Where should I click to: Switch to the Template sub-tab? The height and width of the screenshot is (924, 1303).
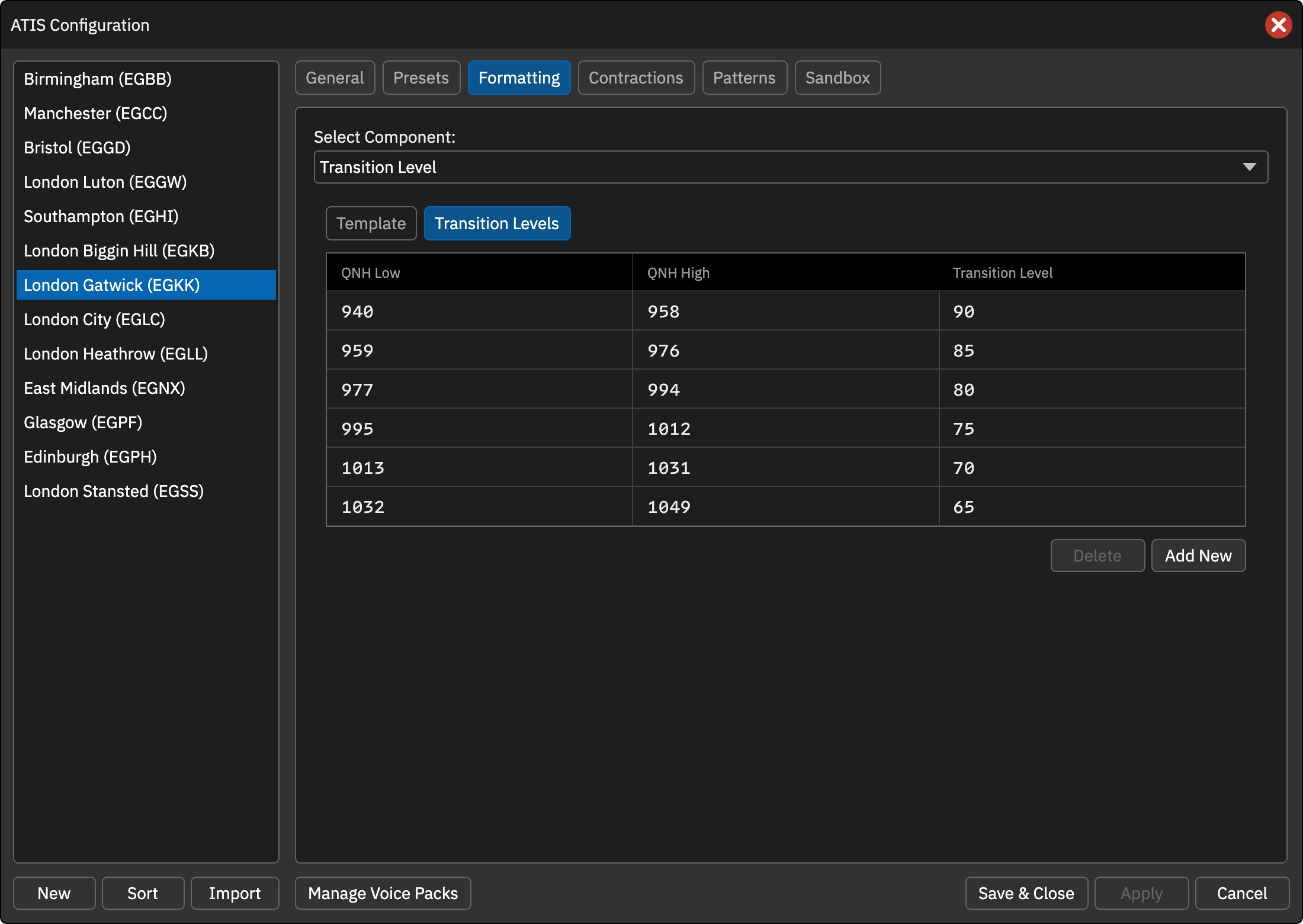(371, 223)
